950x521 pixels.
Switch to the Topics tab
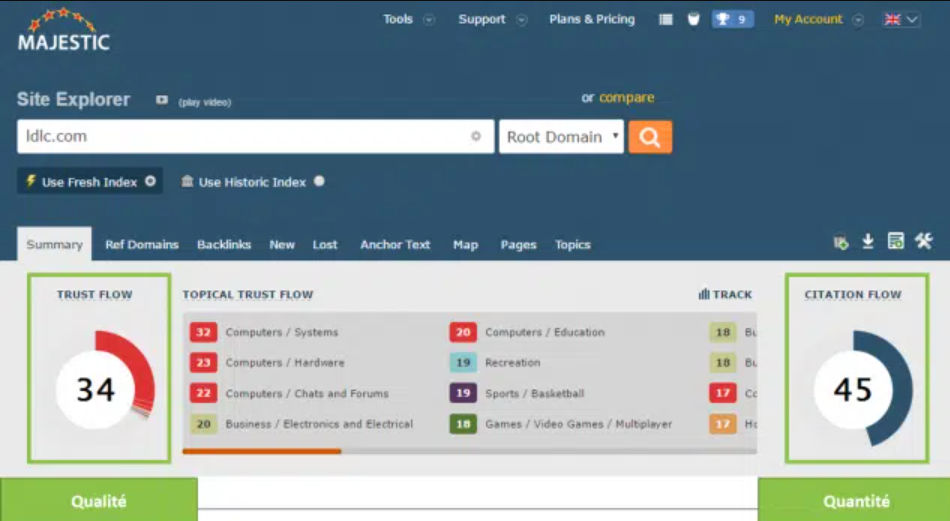[x=573, y=244]
